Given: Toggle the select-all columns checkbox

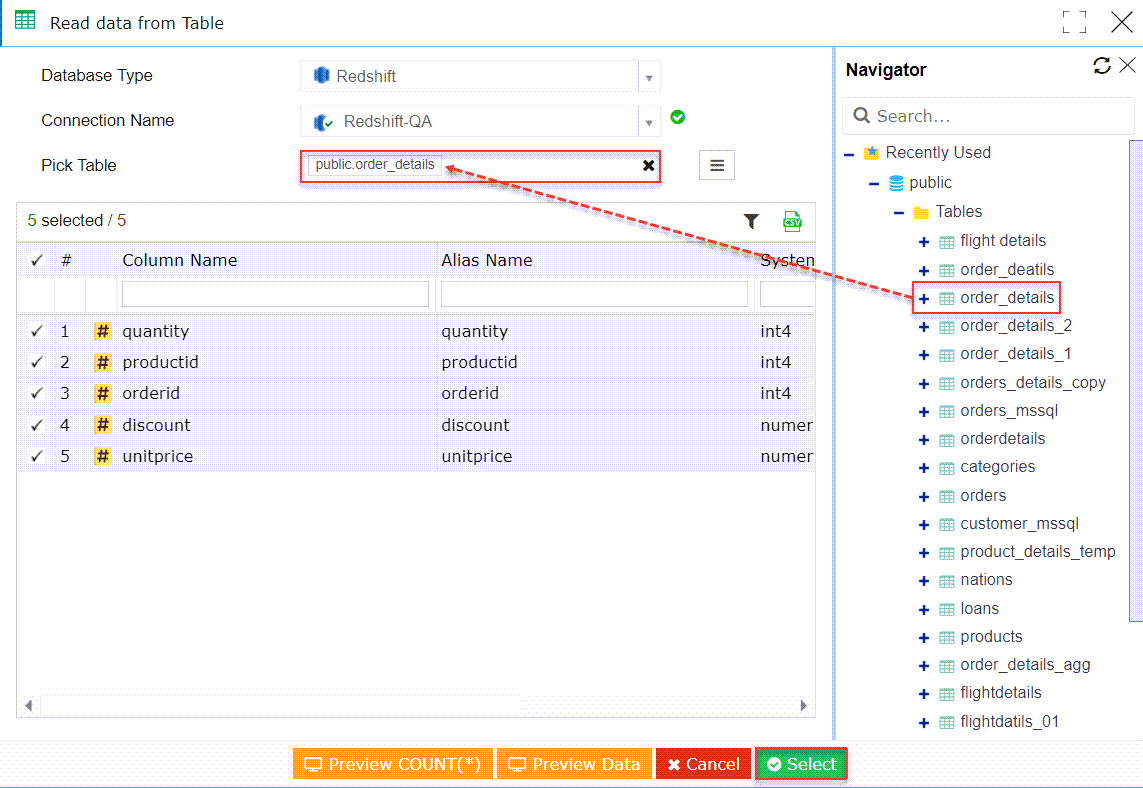Looking at the screenshot, I should click(x=36, y=260).
